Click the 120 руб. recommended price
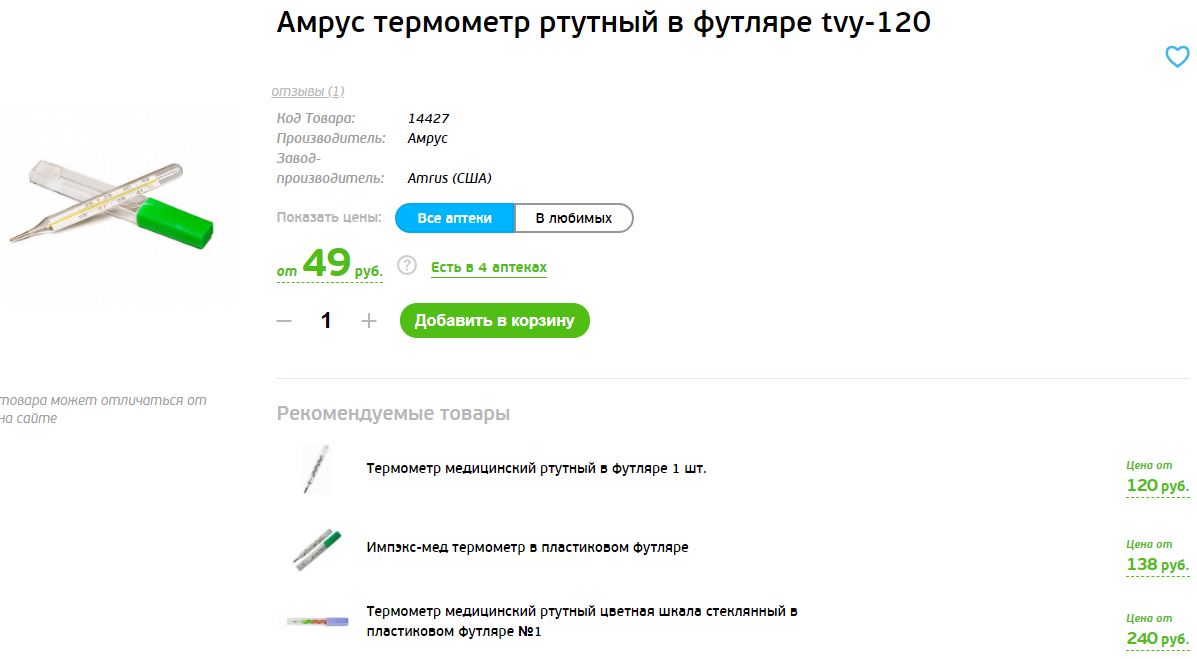This screenshot has width=1197, height=659. click(x=1157, y=486)
